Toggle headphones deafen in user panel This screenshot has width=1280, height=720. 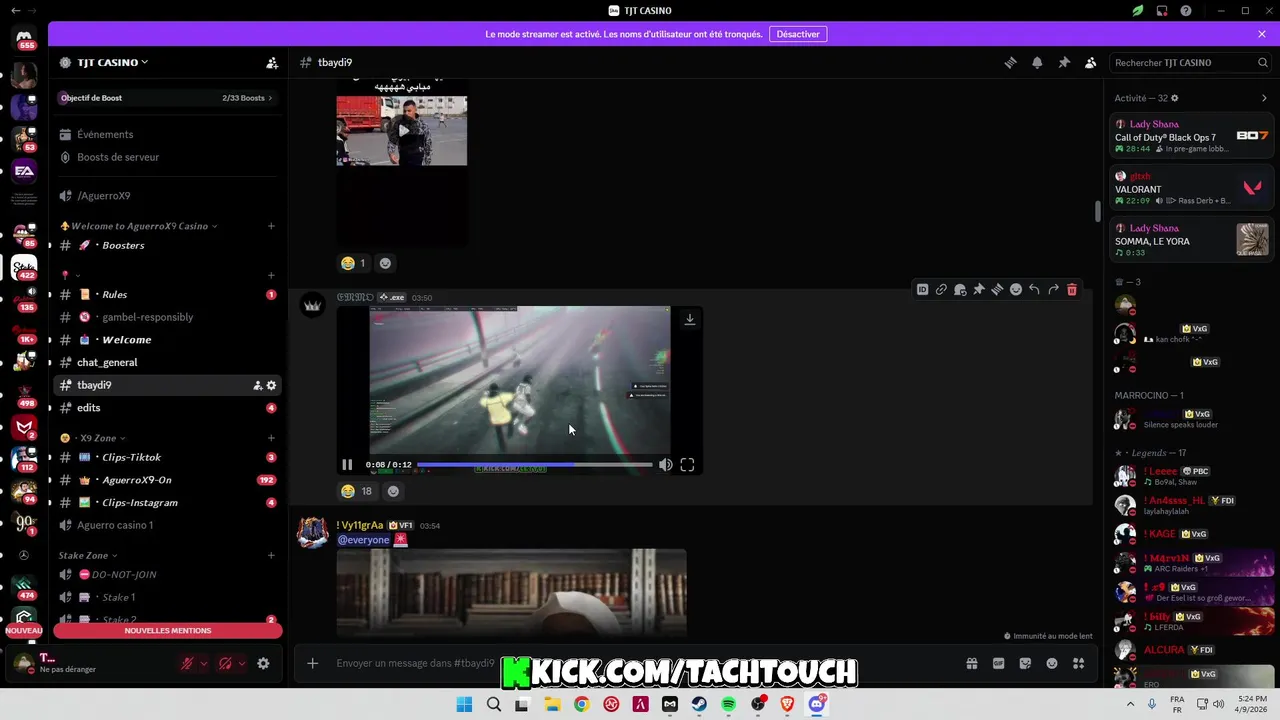(x=225, y=663)
